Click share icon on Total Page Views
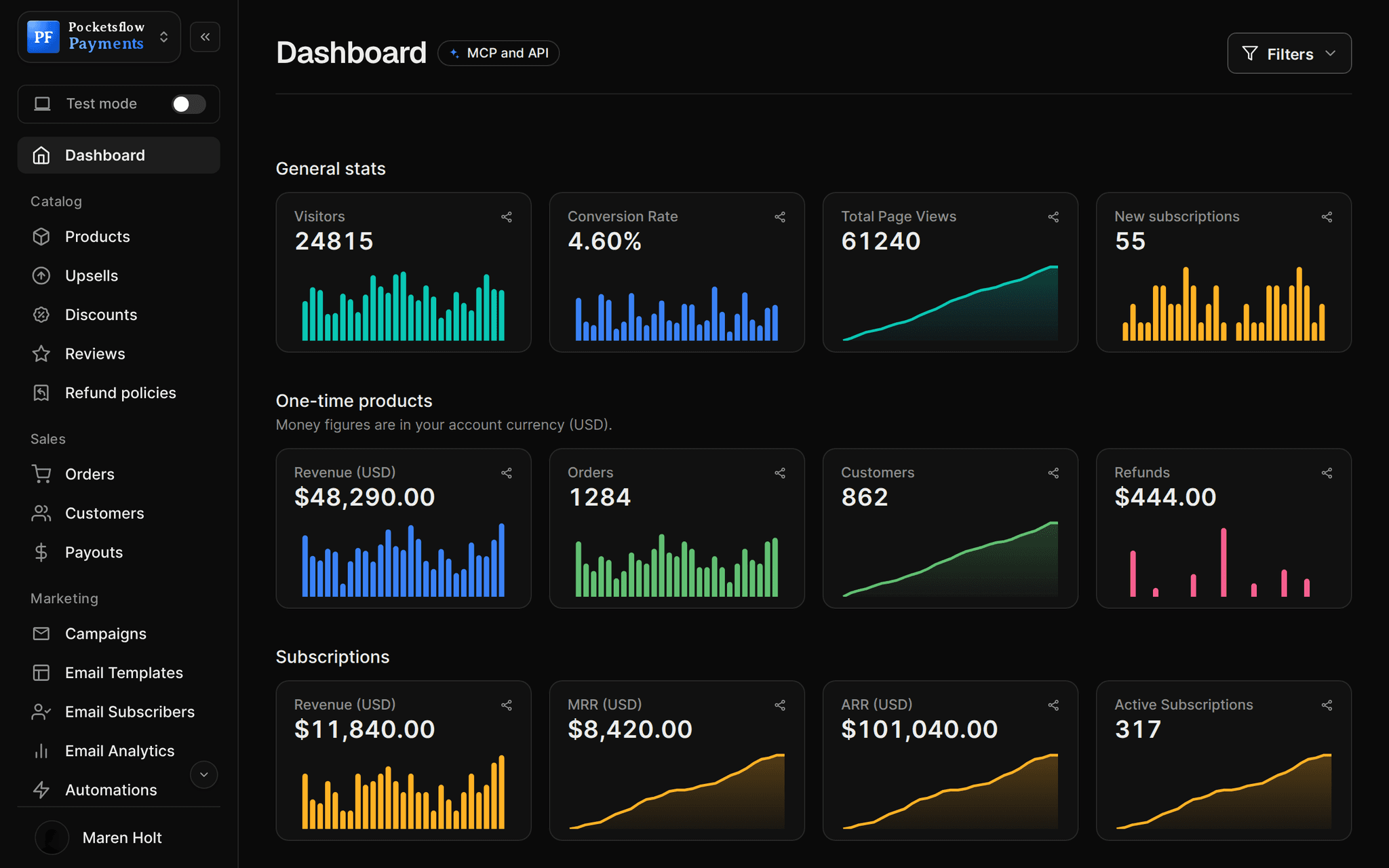 [x=1053, y=217]
